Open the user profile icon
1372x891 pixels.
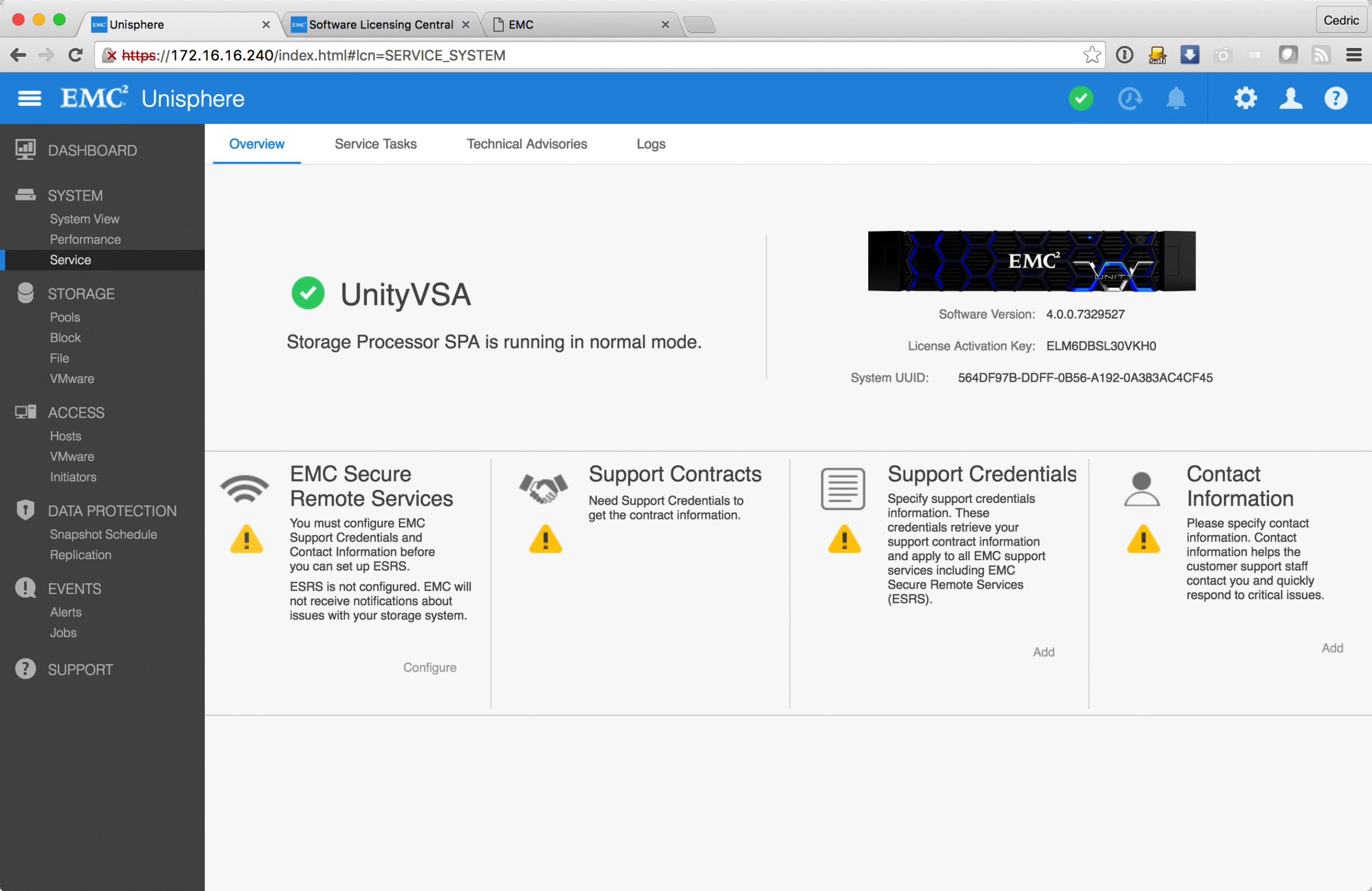[x=1291, y=99]
